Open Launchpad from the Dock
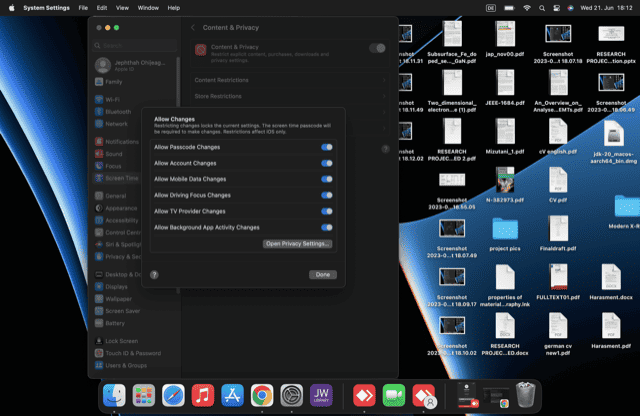Image resolution: width=640 pixels, height=416 pixels. coord(144,395)
